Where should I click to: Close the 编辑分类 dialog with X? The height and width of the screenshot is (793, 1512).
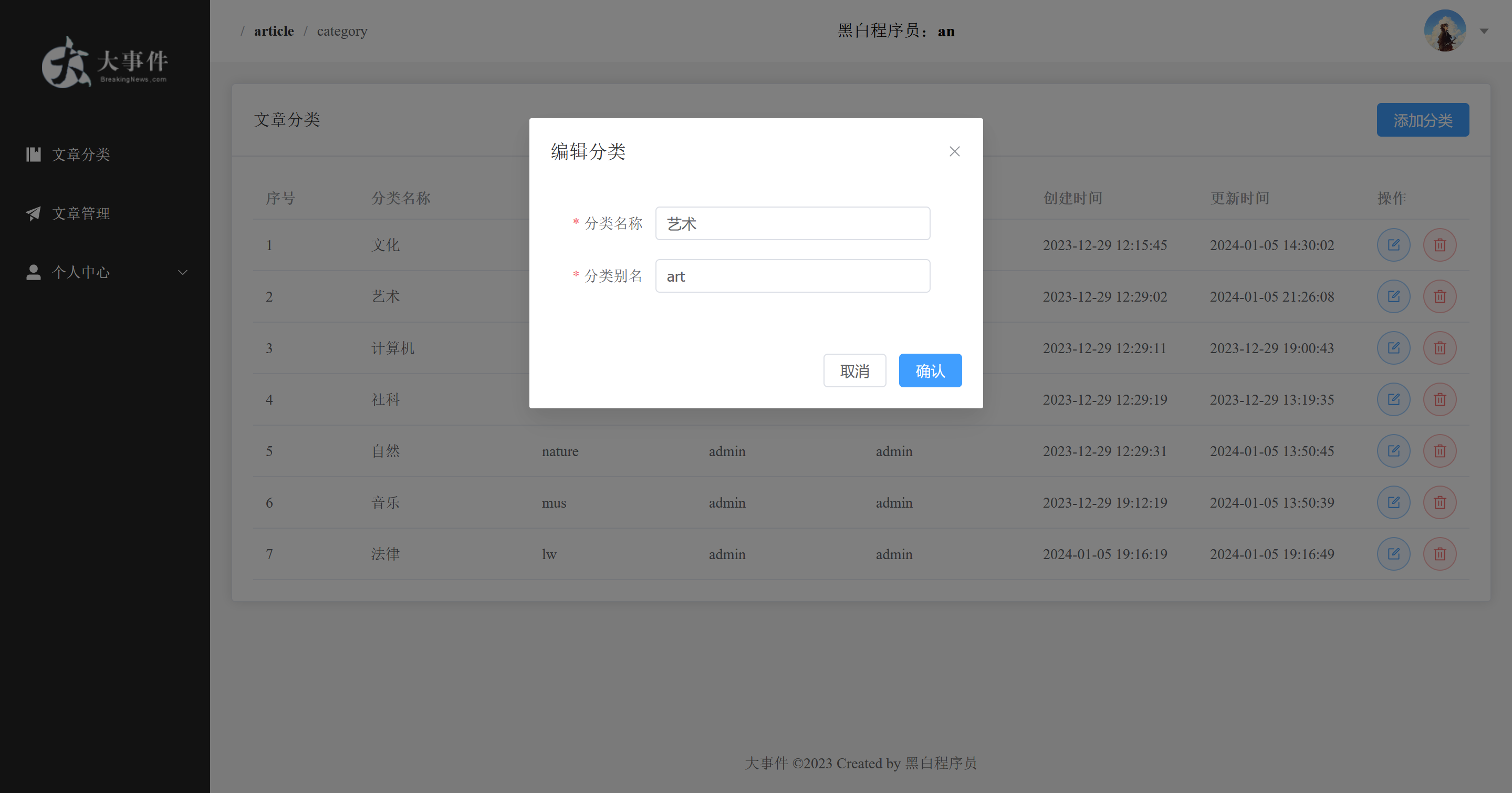click(x=954, y=151)
